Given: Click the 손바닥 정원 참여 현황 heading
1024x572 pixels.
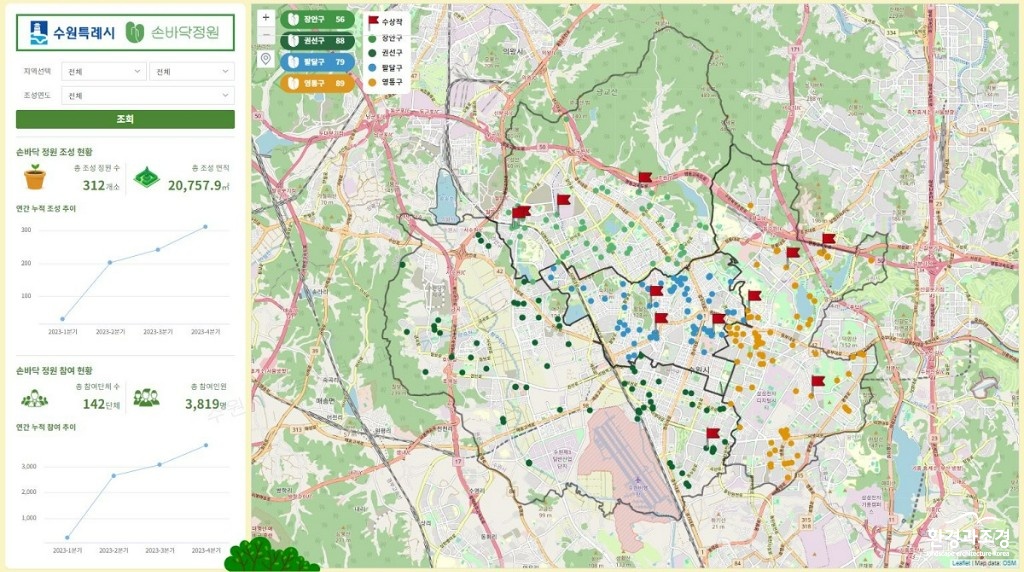Looking at the screenshot, I should point(54,370).
